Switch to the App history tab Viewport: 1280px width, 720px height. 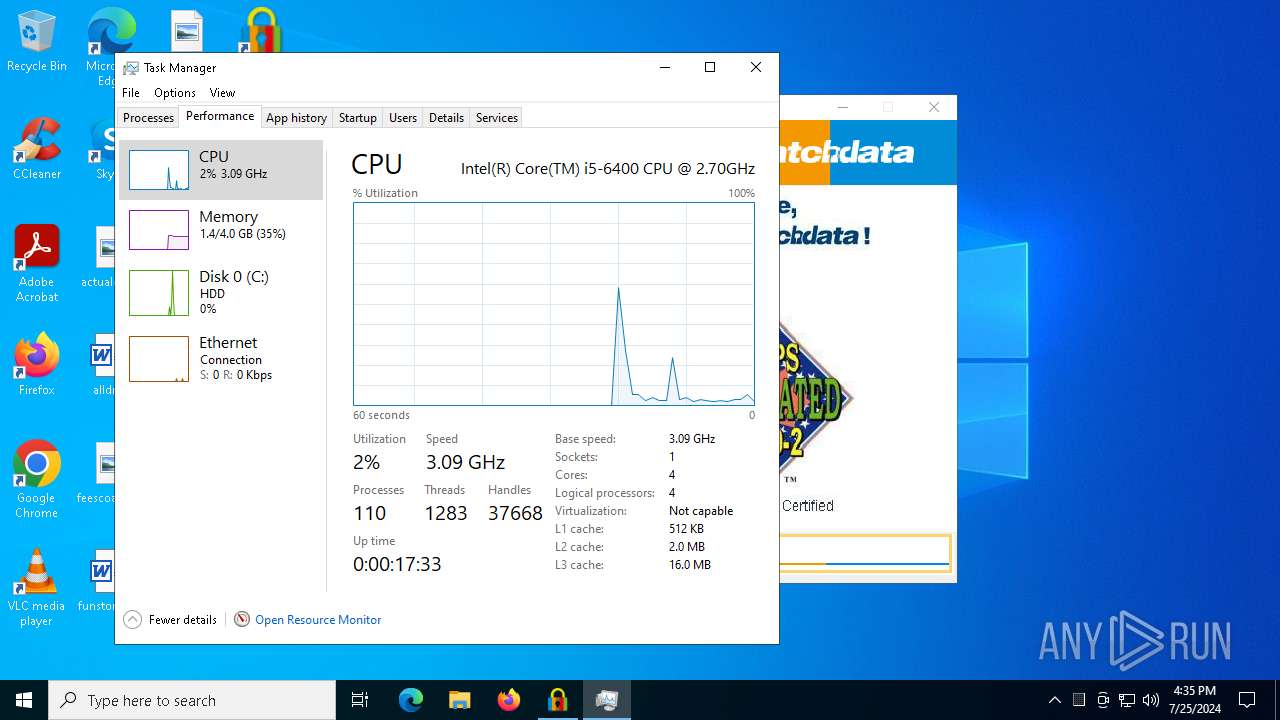pos(296,118)
